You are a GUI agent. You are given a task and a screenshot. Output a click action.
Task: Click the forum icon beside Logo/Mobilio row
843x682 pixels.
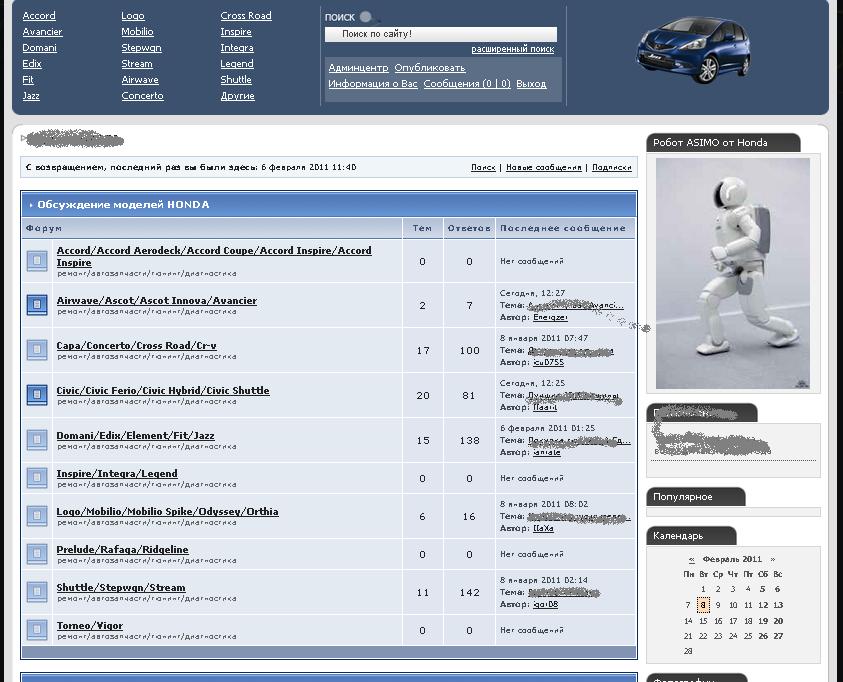[x=37, y=516]
